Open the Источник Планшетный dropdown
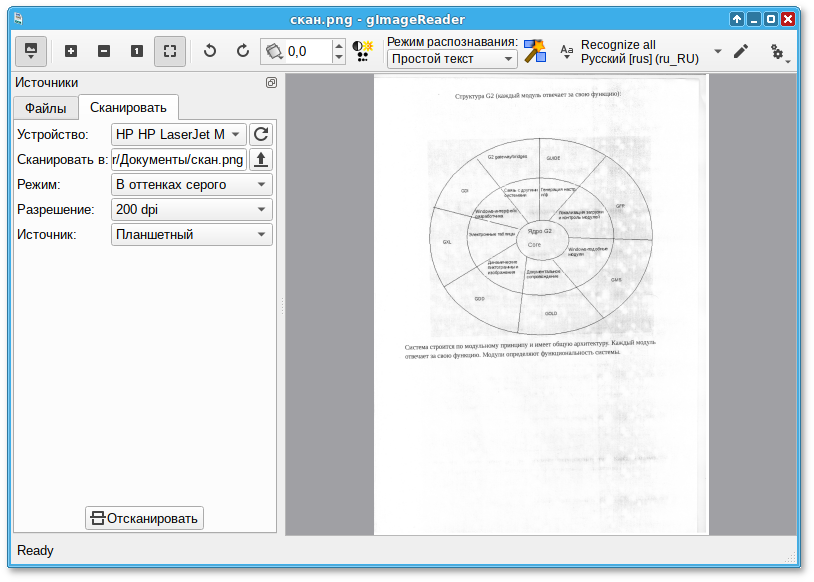This screenshot has height=582, width=814. pyautogui.click(x=192, y=234)
